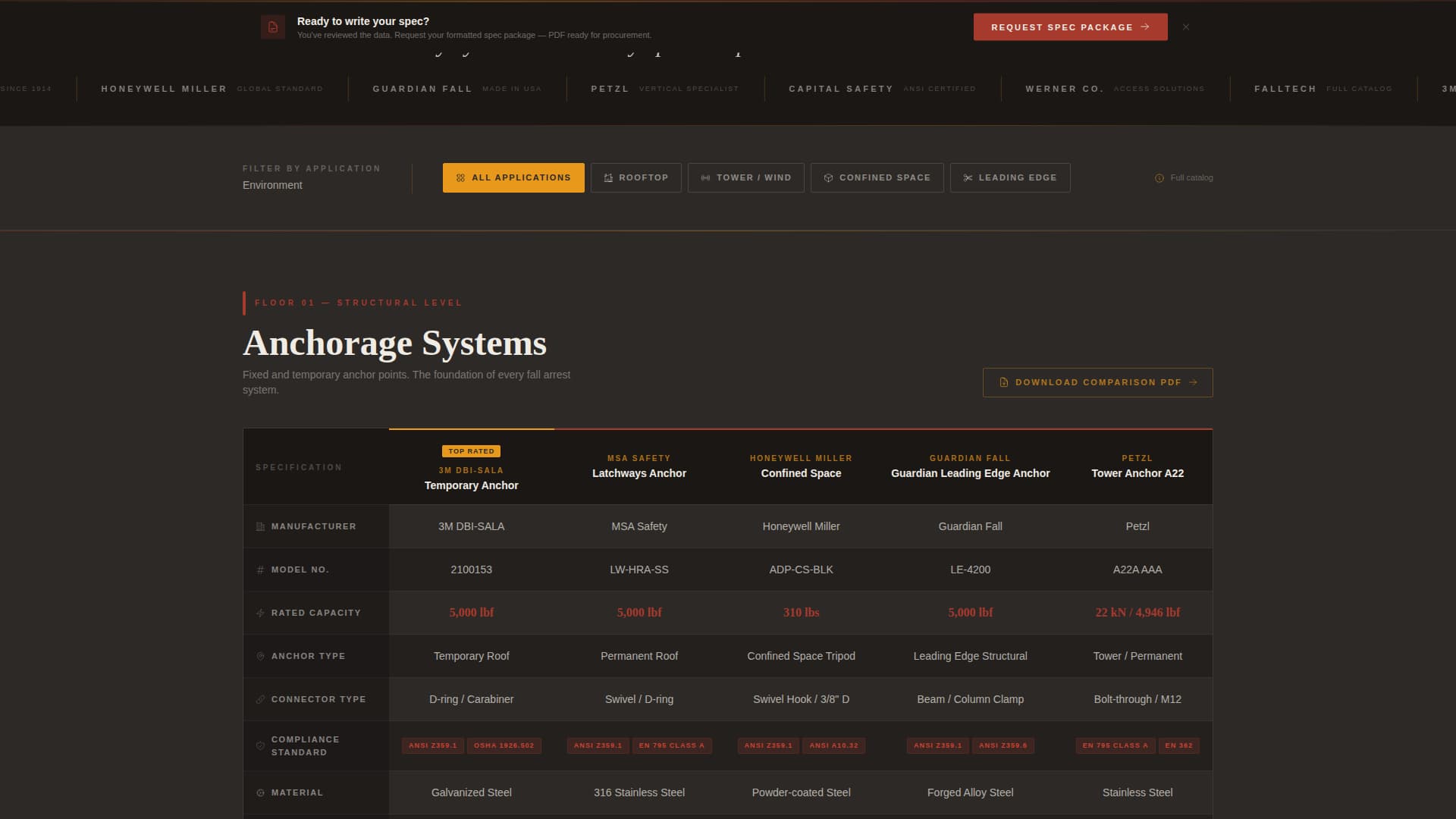Click the grid icon on All Applications

[460, 177]
